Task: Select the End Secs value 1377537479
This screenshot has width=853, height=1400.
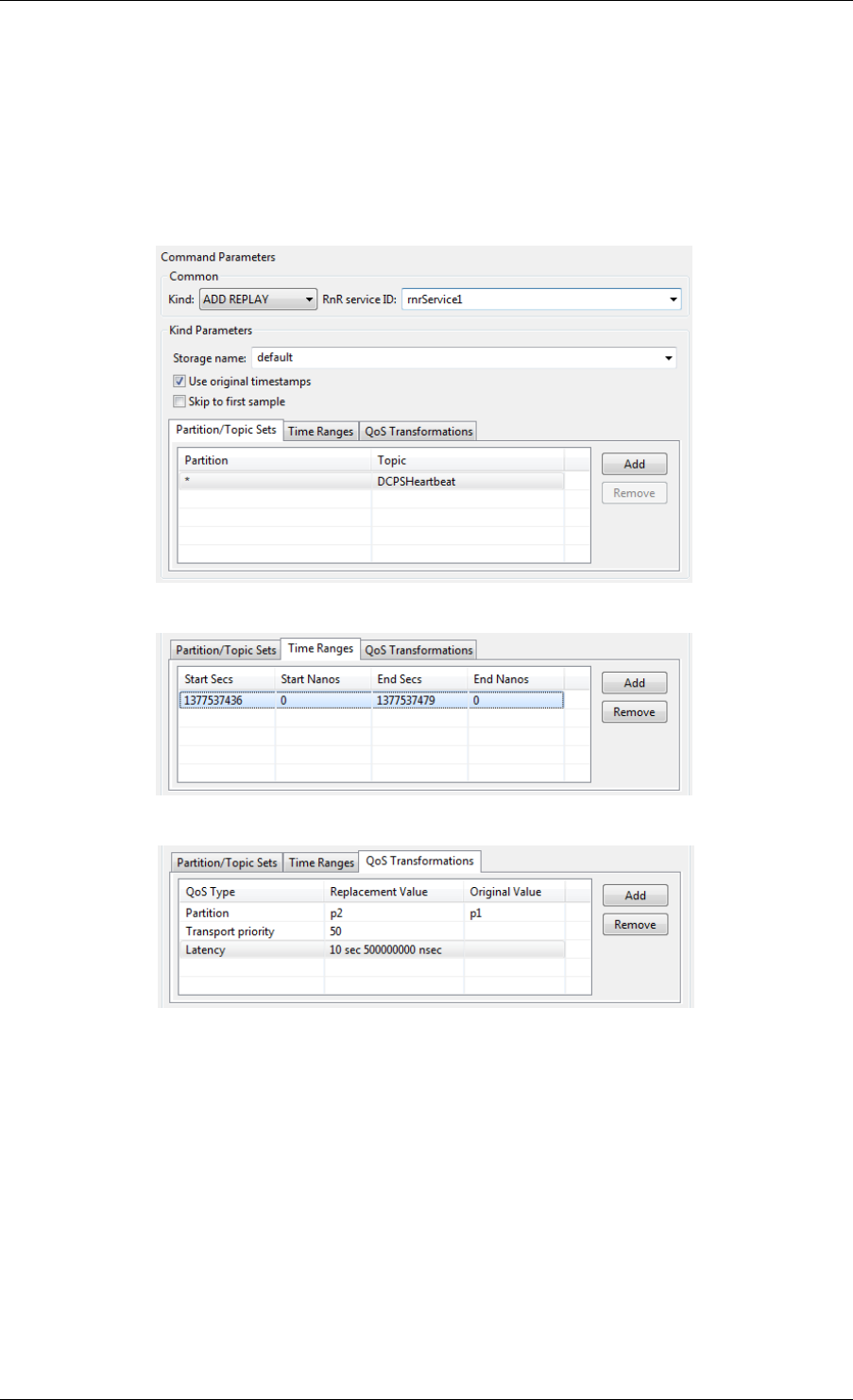Action: coord(419,701)
